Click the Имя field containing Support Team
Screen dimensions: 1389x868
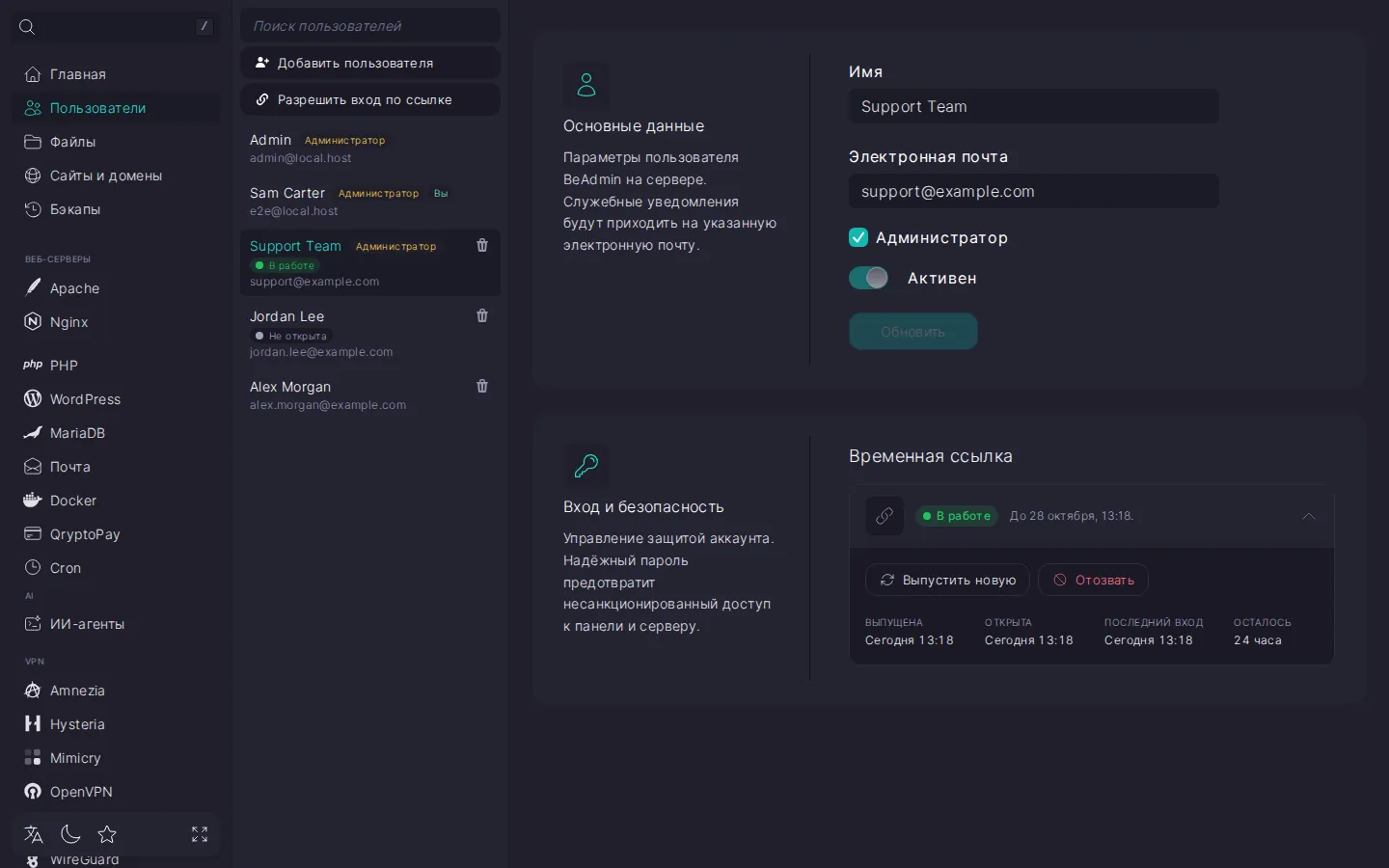click(x=1034, y=106)
